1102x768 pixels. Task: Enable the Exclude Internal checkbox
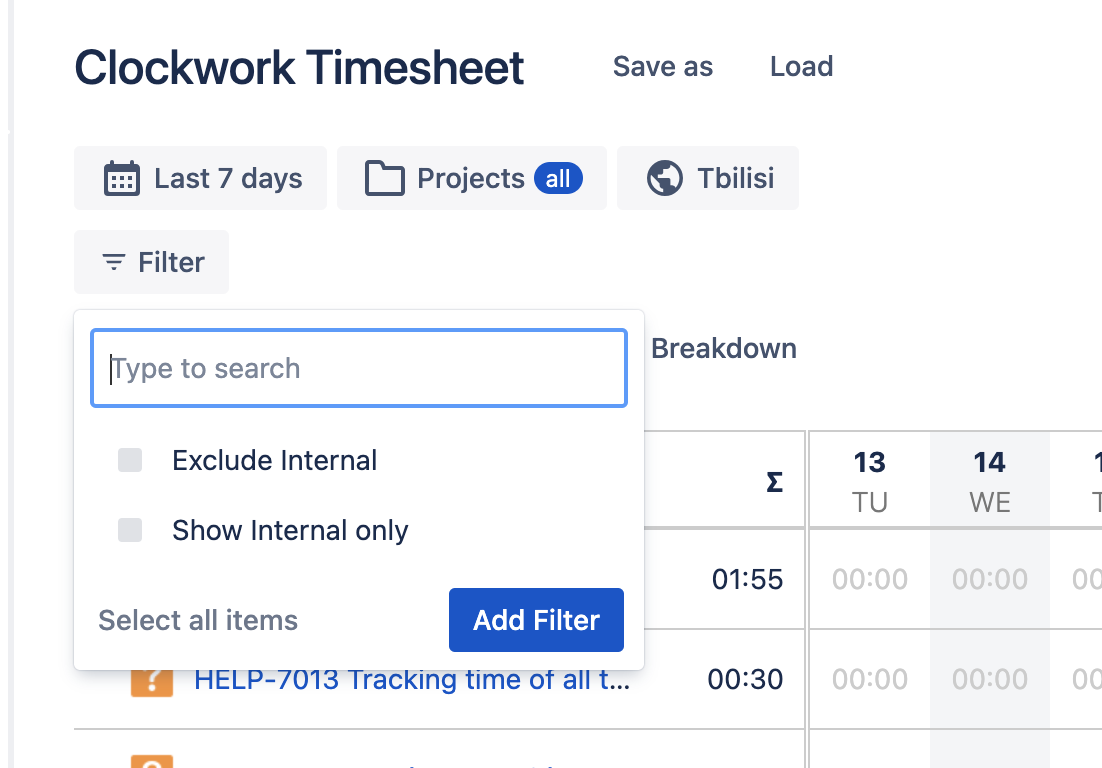coord(130,460)
